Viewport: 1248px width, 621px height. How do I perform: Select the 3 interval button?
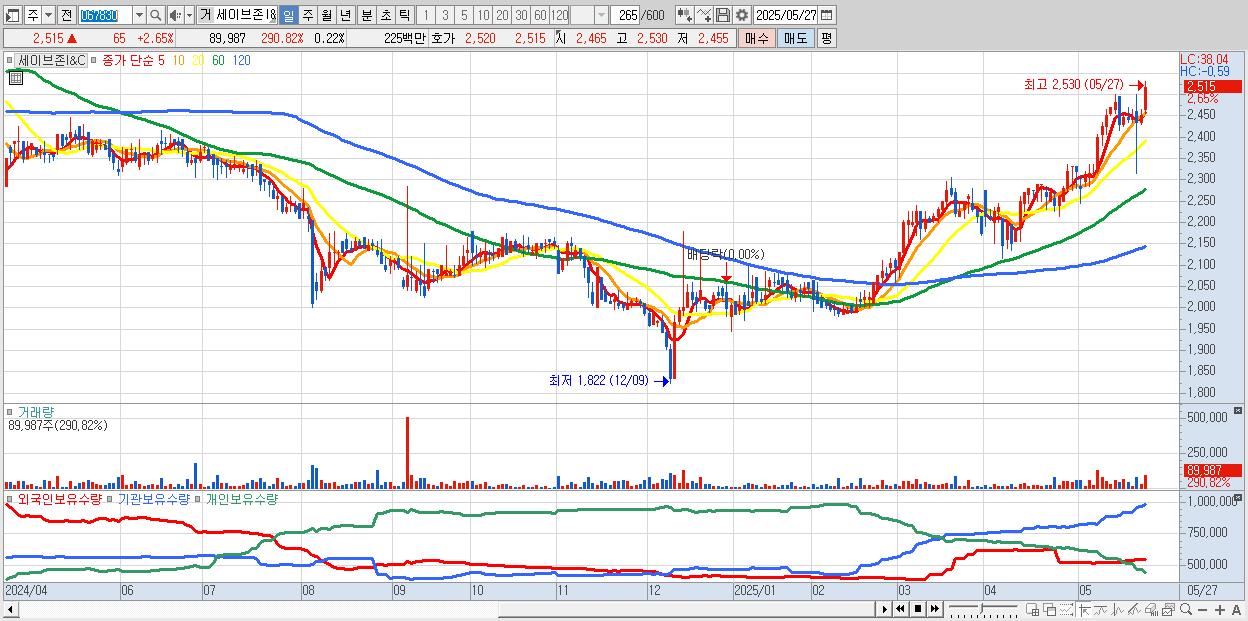click(x=445, y=15)
